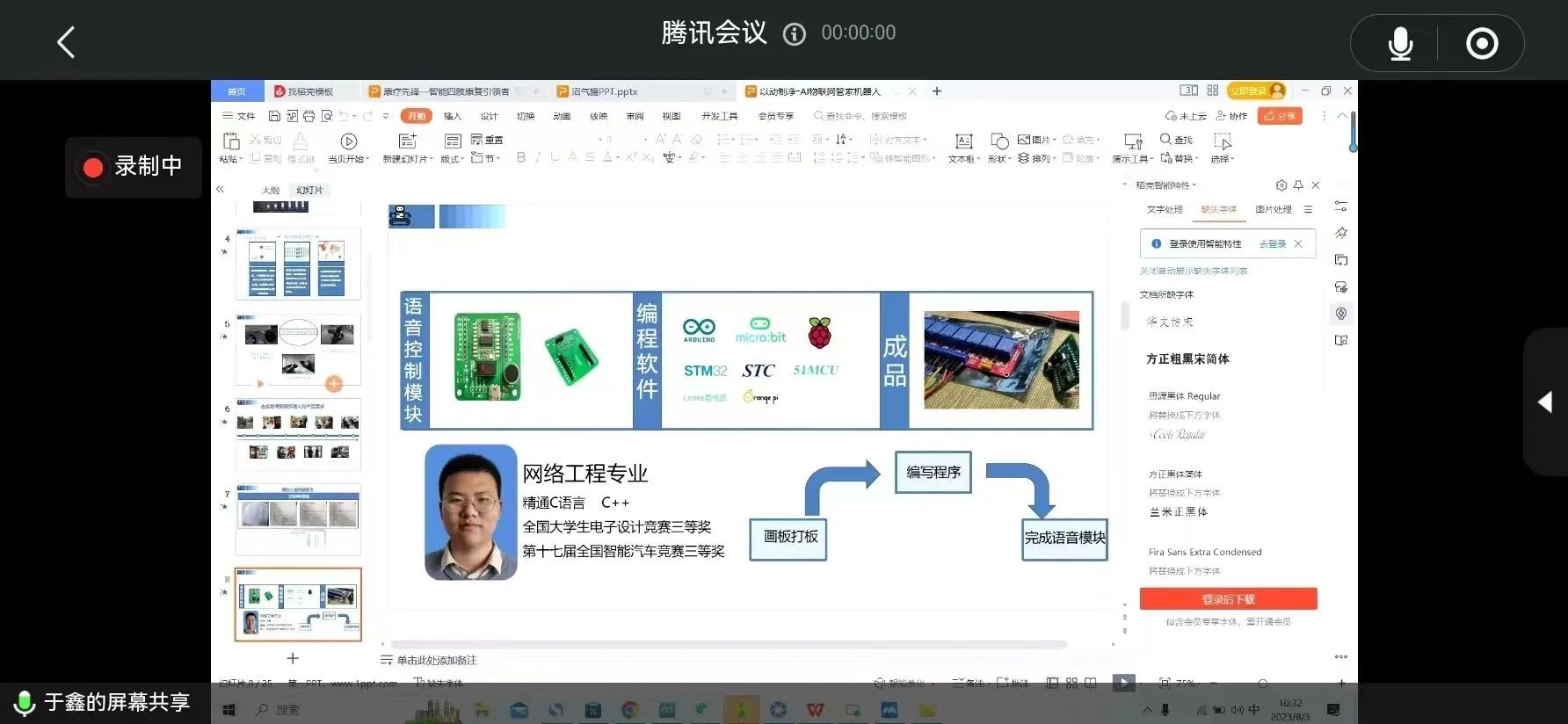This screenshot has height=724, width=1568.
Task: Mute the microphone in Tencent Meeting
Action: 1399,43
